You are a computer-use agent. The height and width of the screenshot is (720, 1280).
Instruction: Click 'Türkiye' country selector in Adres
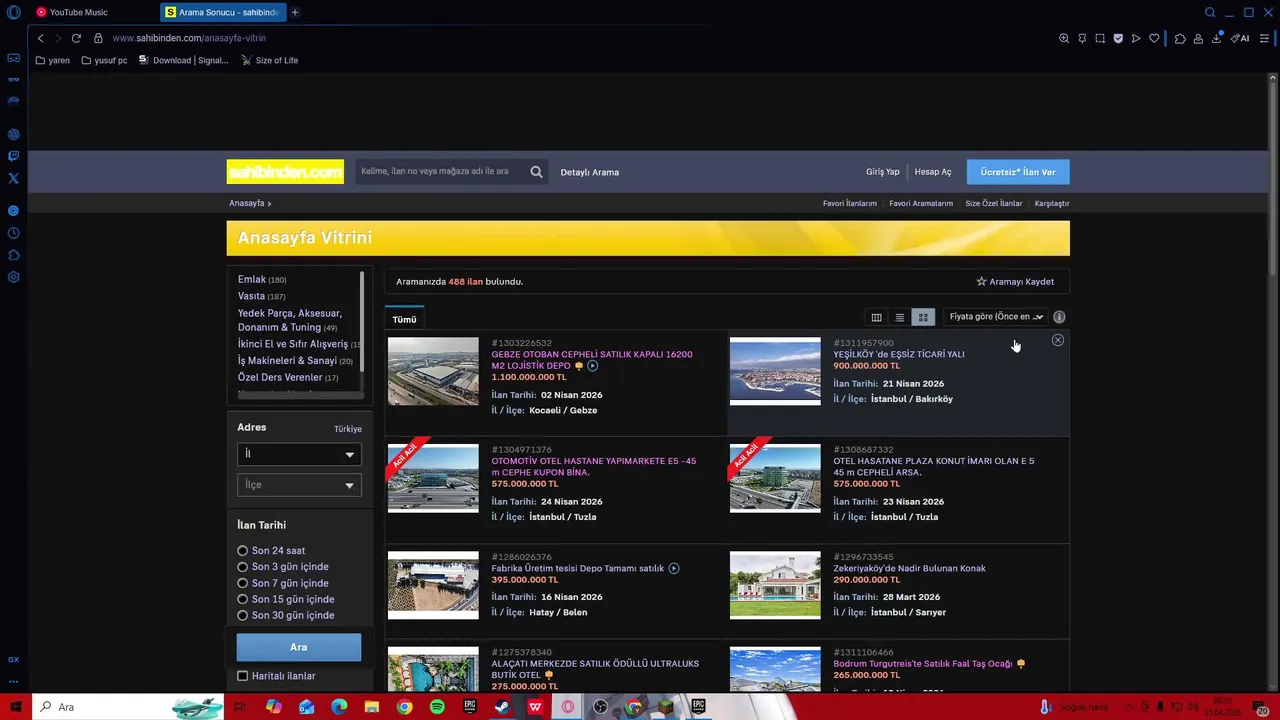[x=348, y=429]
